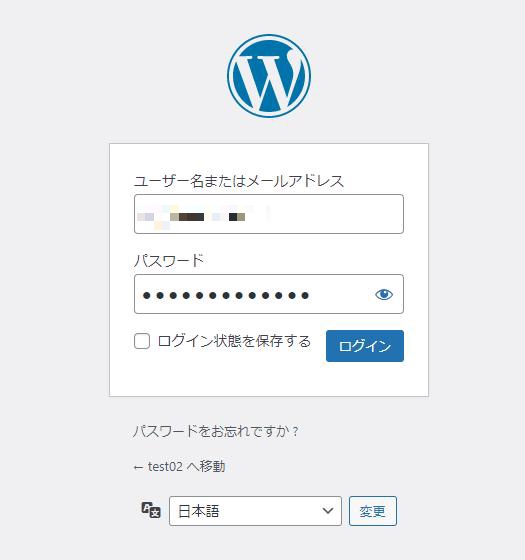Click the left arrow before test02
The width and height of the screenshot is (525, 560).
tap(138, 468)
